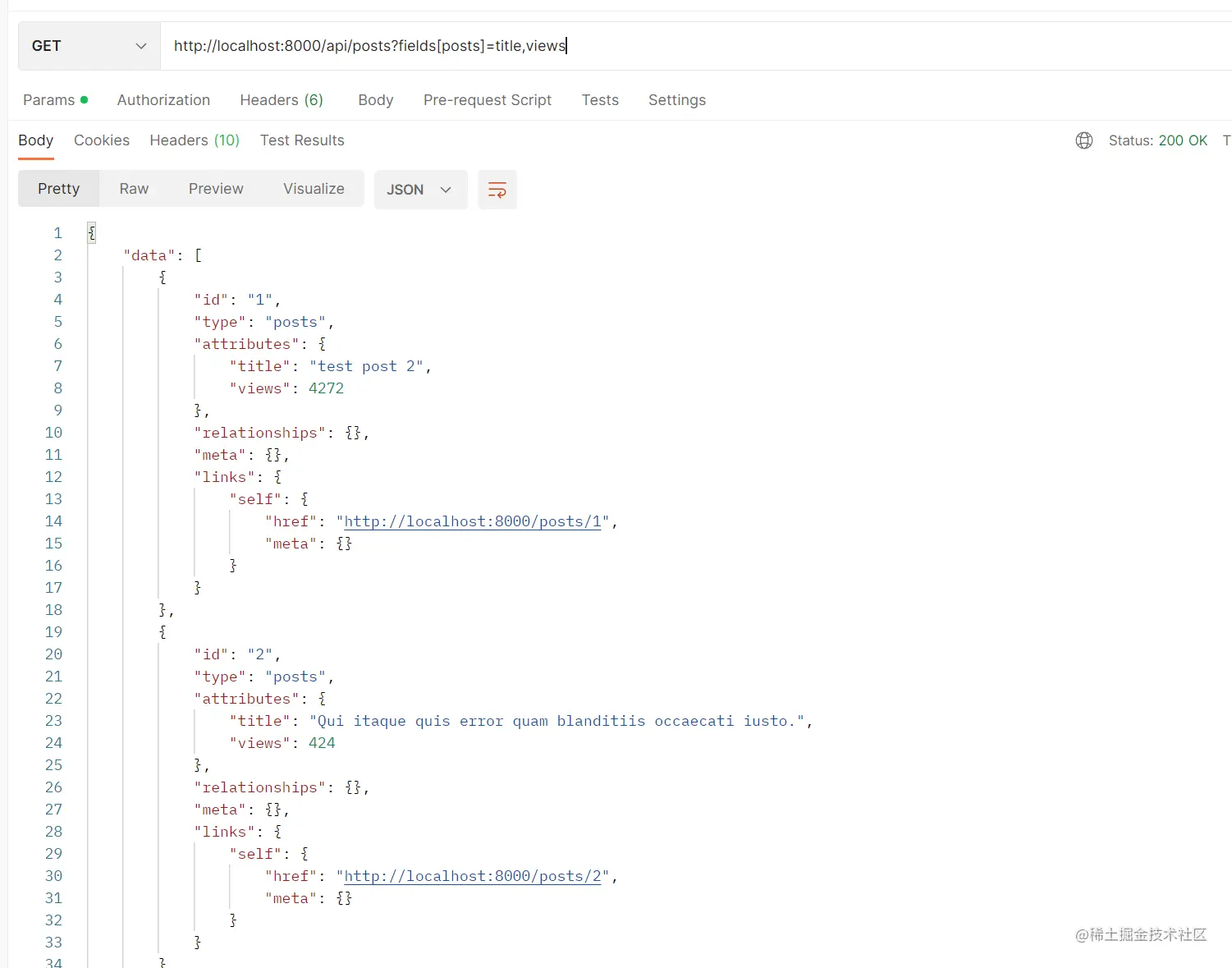The image size is (1232, 968).
Task: Click "attributes" key on line 6
Action: 246,344
